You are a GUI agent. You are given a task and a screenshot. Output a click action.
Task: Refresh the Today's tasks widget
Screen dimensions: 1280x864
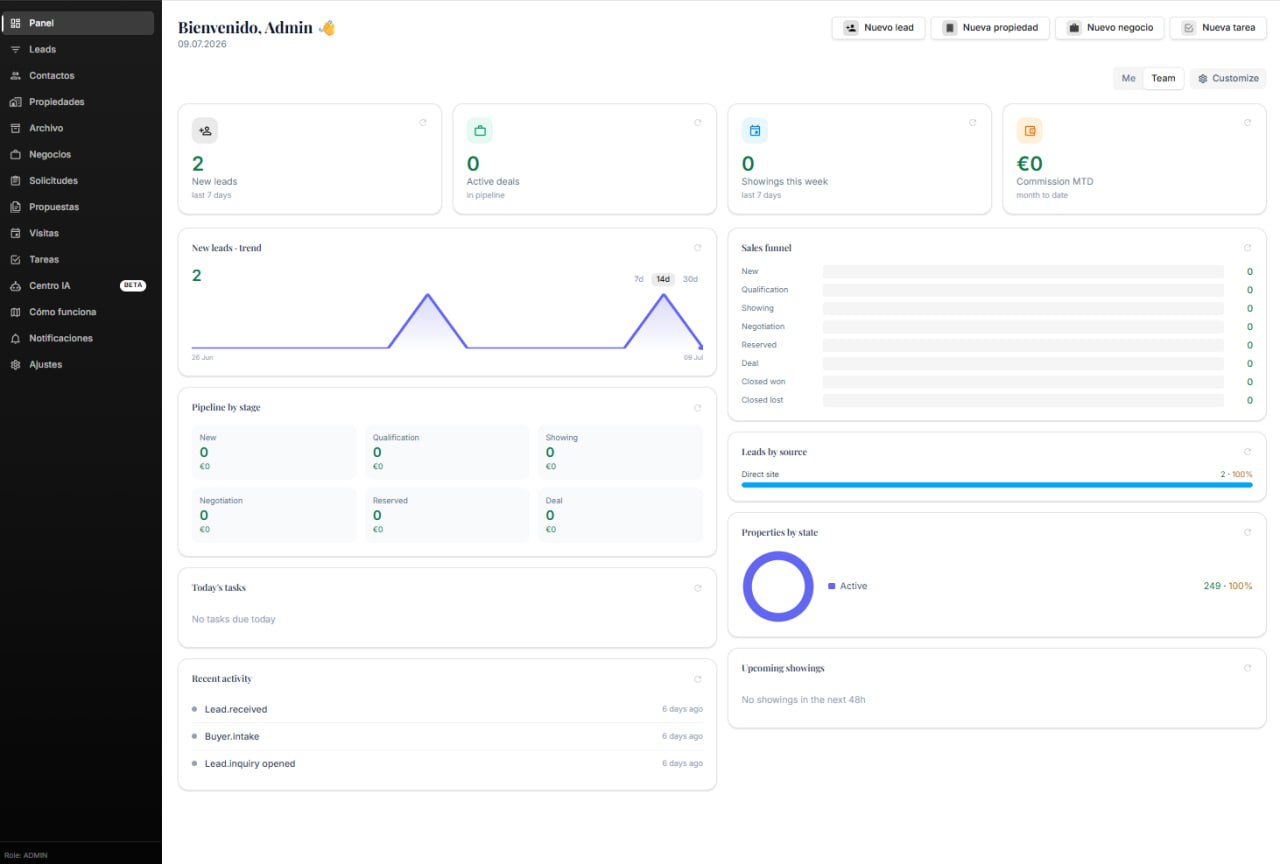click(697, 587)
